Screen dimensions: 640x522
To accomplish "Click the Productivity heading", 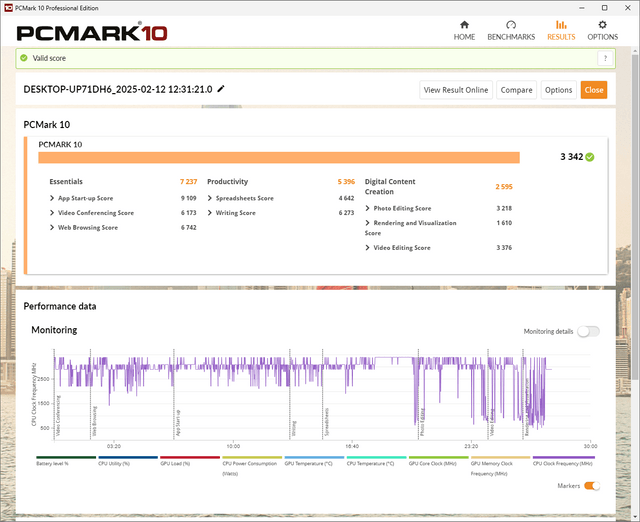I will (227, 182).
